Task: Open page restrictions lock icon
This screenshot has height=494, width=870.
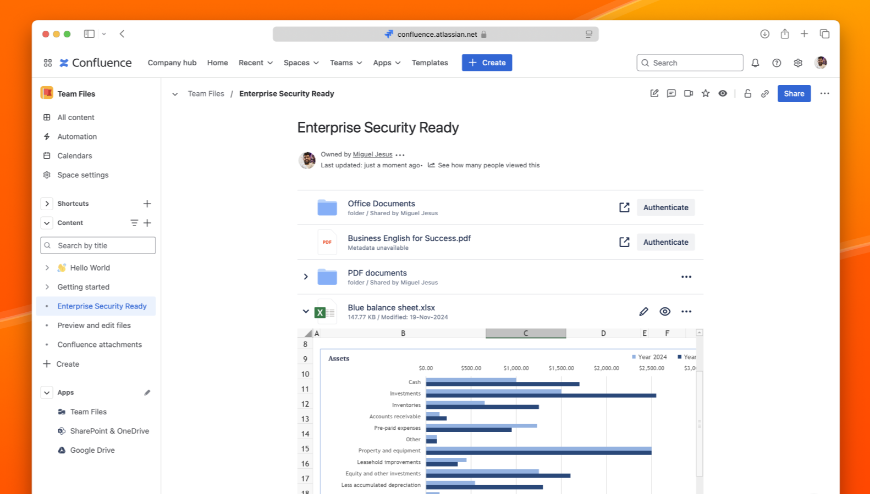Action: pos(748,93)
